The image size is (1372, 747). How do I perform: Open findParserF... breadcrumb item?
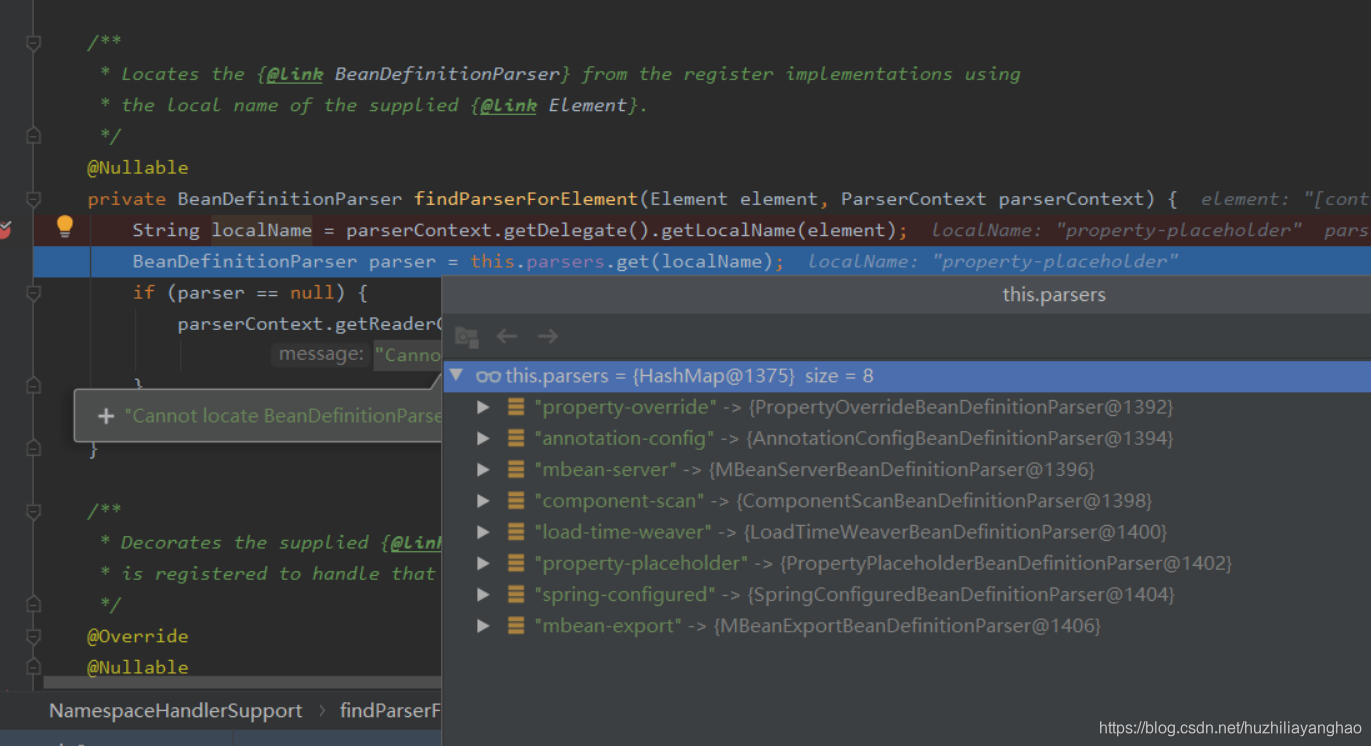(390, 711)
